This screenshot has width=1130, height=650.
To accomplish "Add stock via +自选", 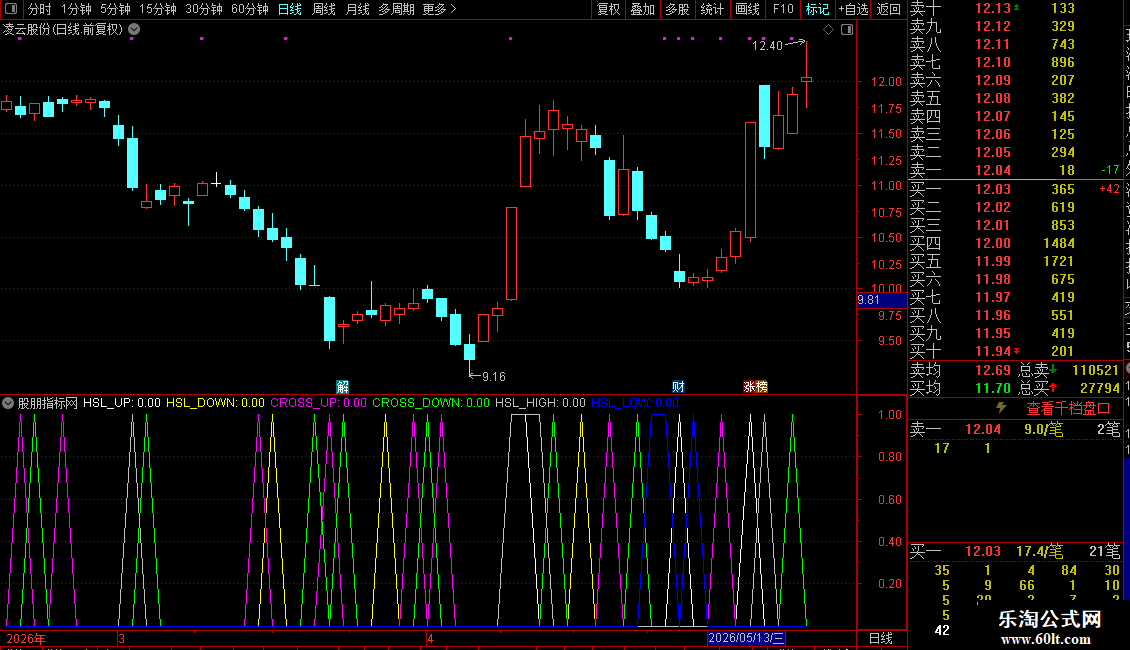I will 854,9.
